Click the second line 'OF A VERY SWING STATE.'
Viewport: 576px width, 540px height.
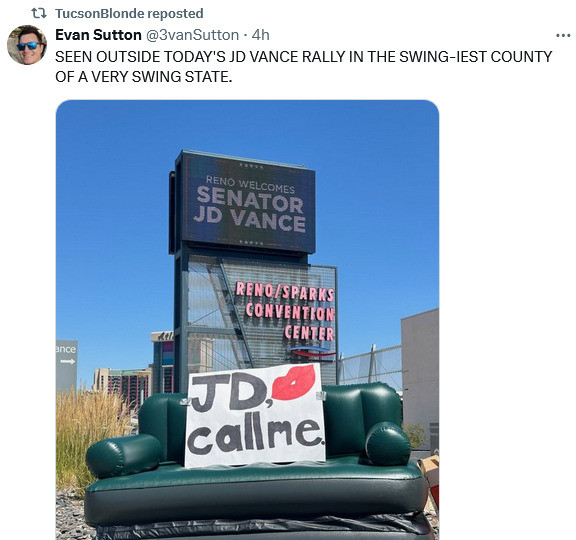tap(144, 77)
